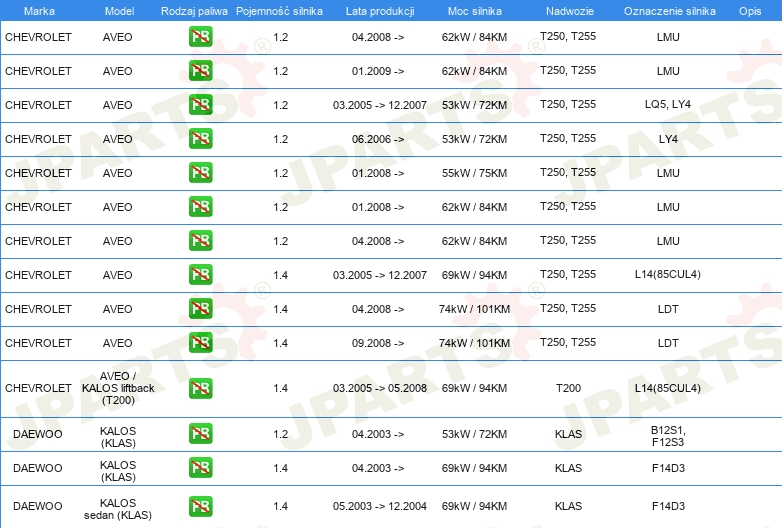Click the Moc silnika column header
The image size is (782, 528).
click(x=474, y=11)
